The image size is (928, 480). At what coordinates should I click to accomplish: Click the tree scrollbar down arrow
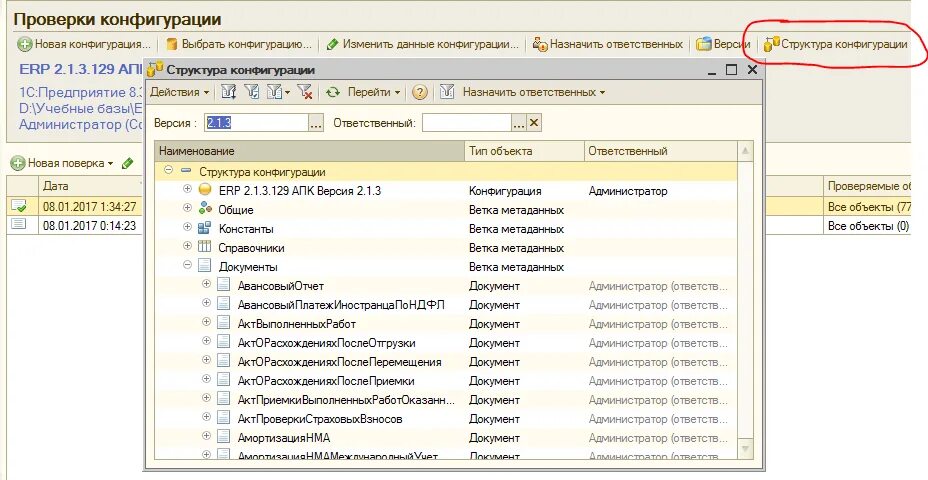coord(746,448)
